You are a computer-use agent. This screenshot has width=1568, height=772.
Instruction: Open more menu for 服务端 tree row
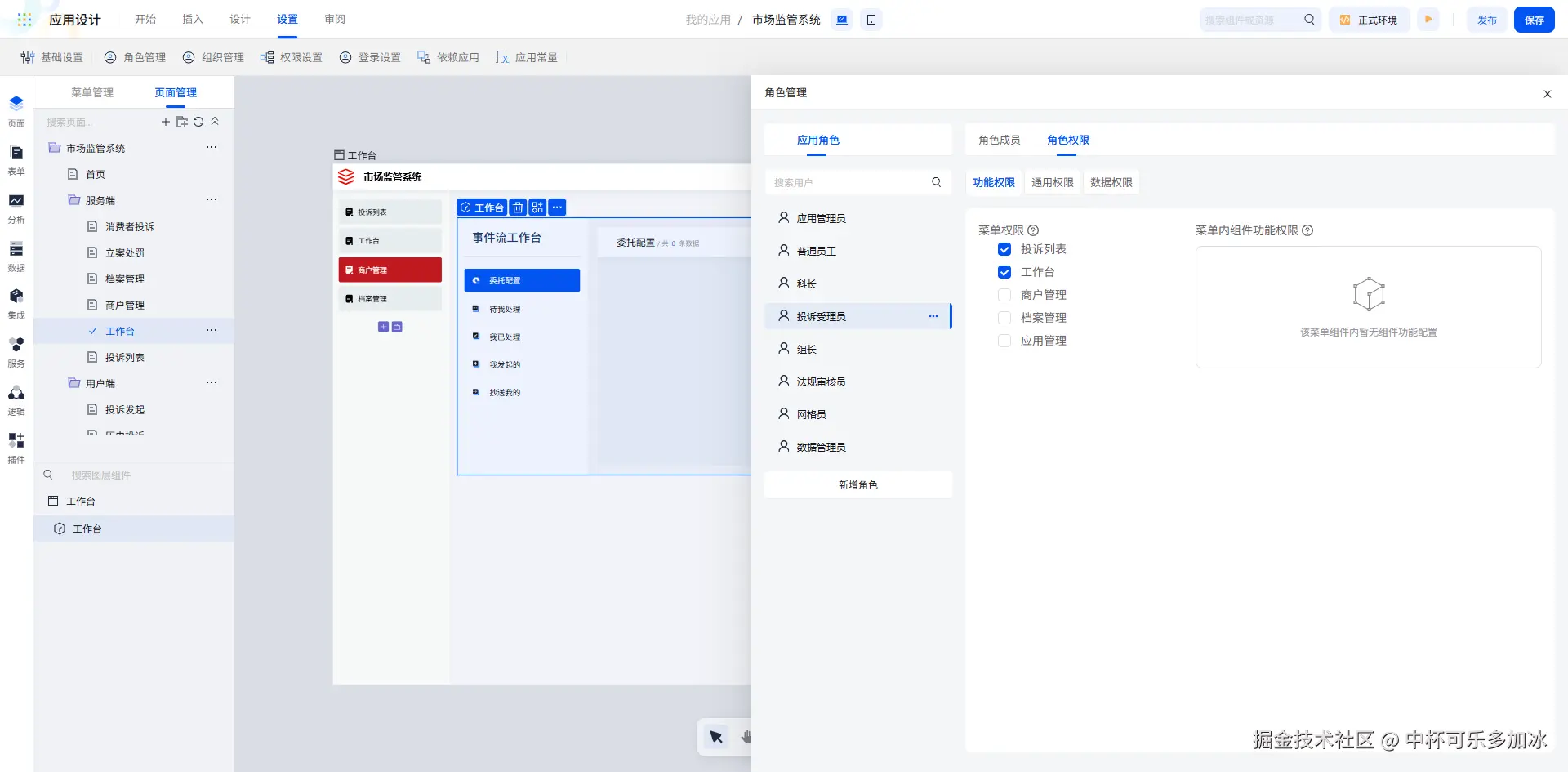(212, 199)
